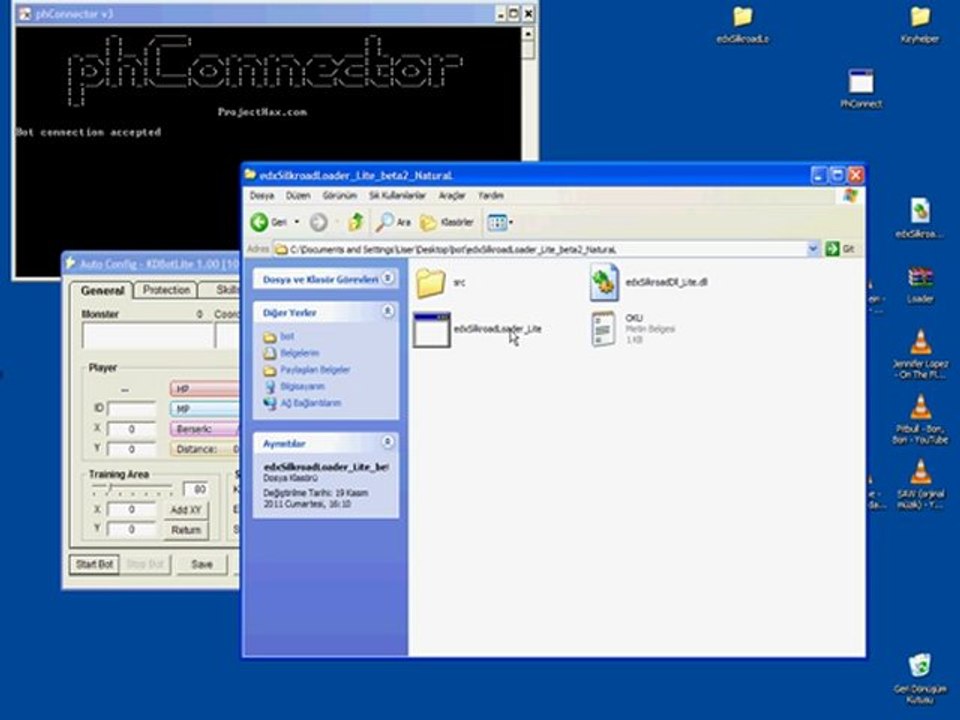Open the OKU text document icon
This screenshot has height=720, width=960.
[603, 329]
